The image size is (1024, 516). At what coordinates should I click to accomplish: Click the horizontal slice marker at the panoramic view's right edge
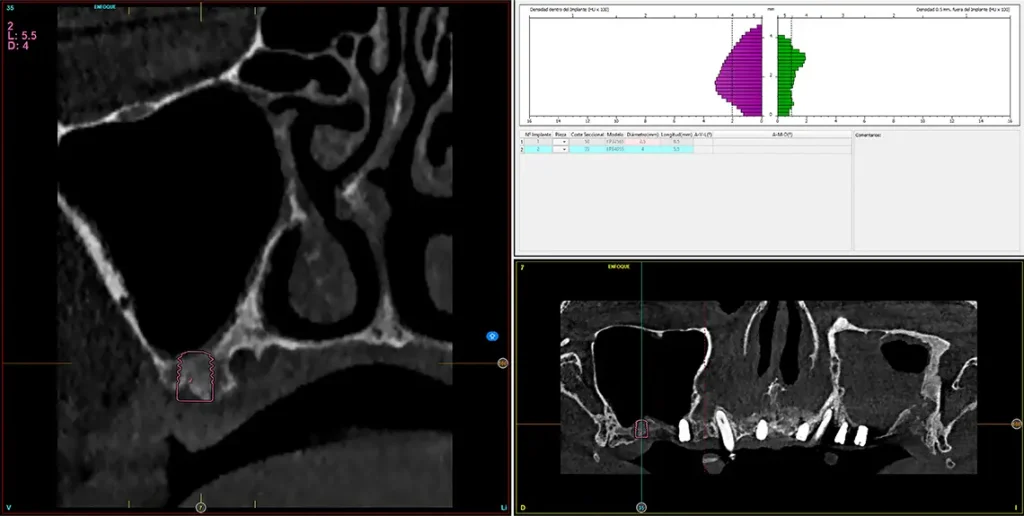pyautogui.click(x=1016, y=424)
